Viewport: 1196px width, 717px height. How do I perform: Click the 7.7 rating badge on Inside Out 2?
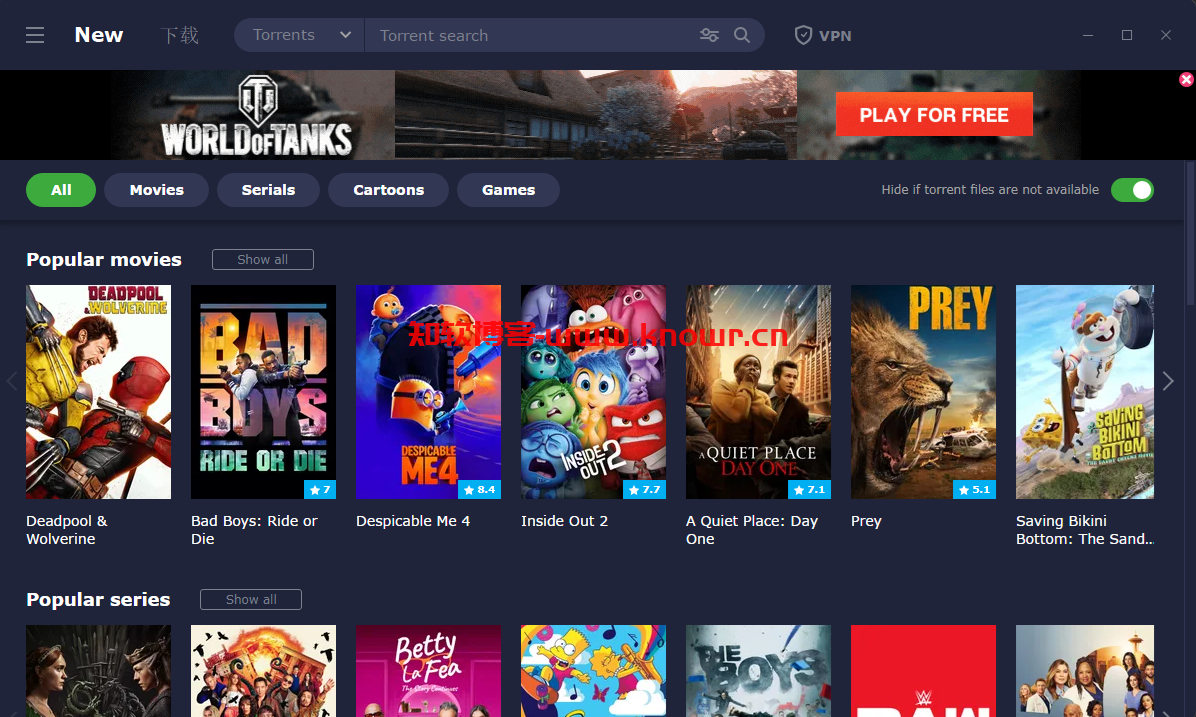click(645, 490)
